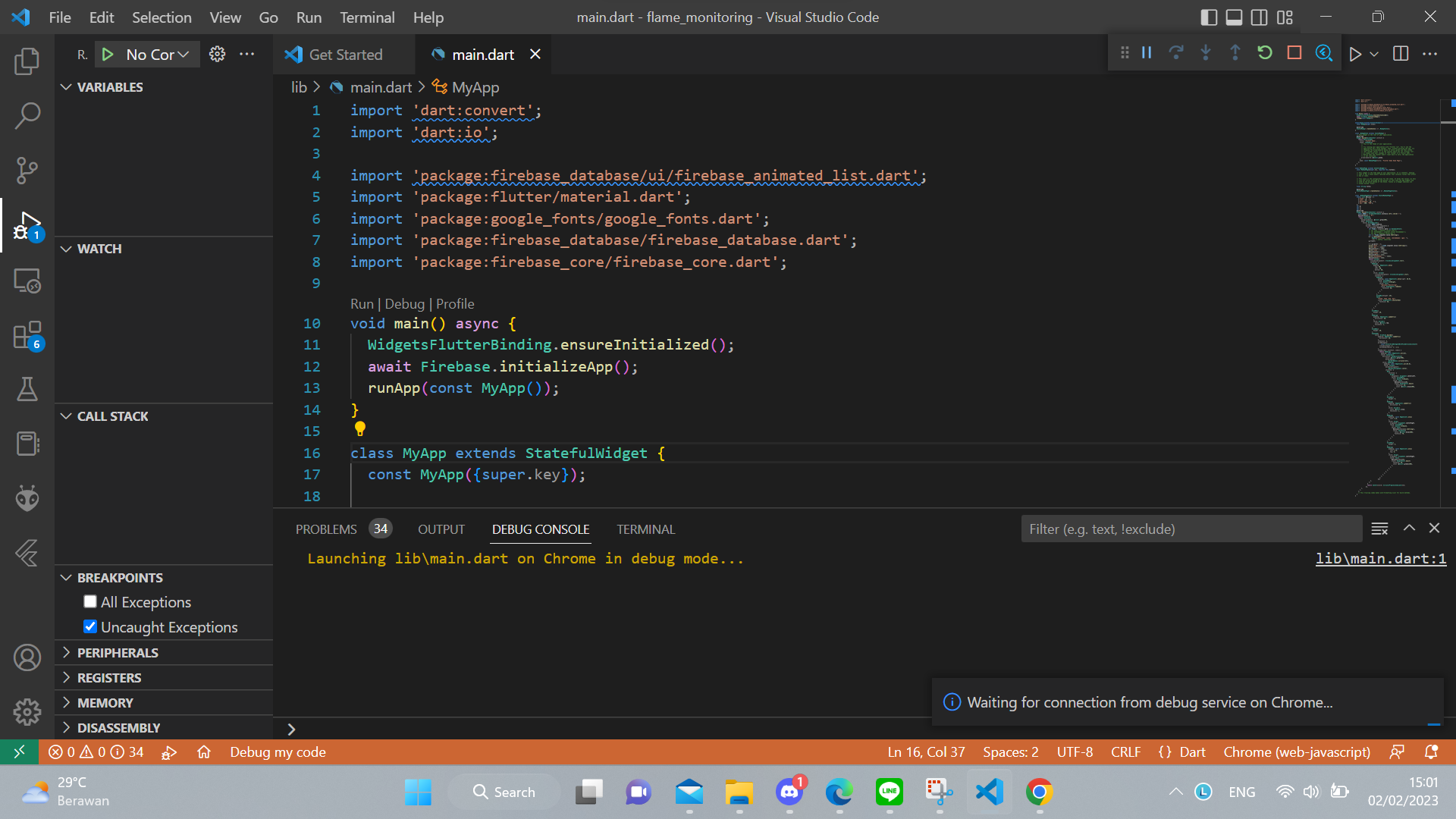Open the Extensions sidebar view
The width and height of the screenshot is (1456, 819).
tap(27, 335)
